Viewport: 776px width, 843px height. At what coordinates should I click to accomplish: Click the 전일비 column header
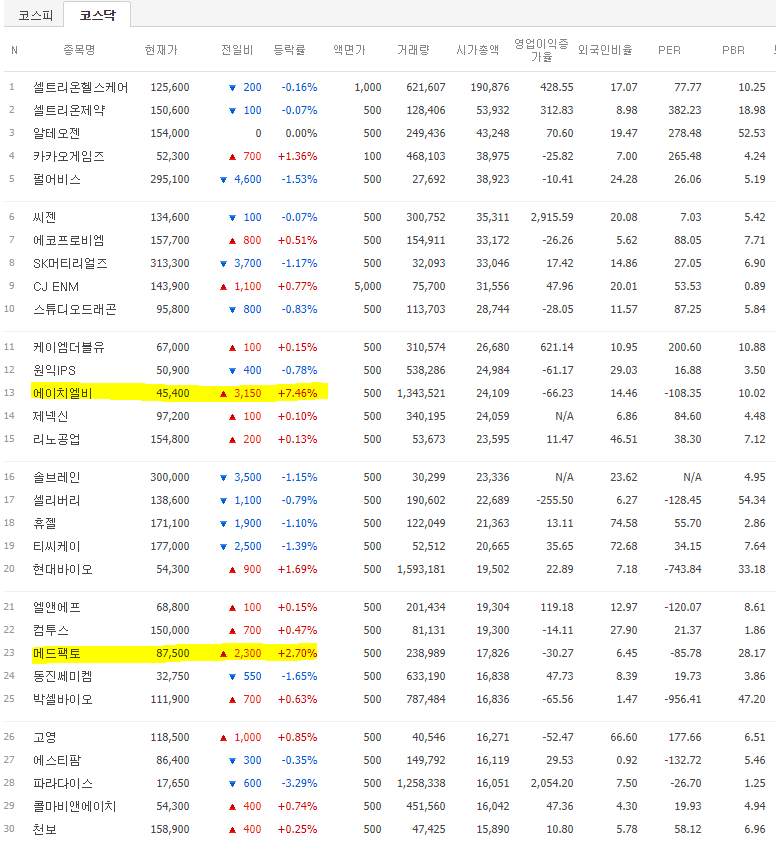[x=237, y=50]
